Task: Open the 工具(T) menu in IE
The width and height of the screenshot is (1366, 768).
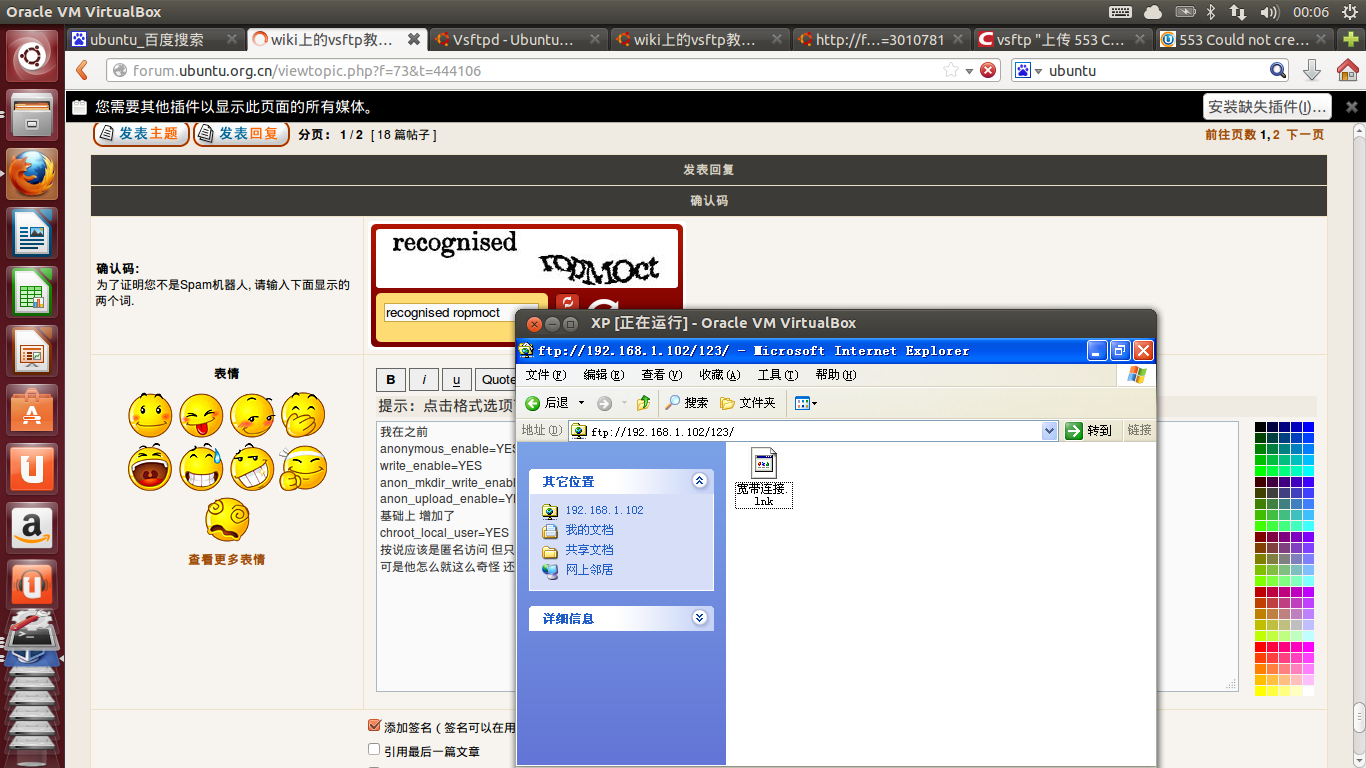Action: pos(777,375)
